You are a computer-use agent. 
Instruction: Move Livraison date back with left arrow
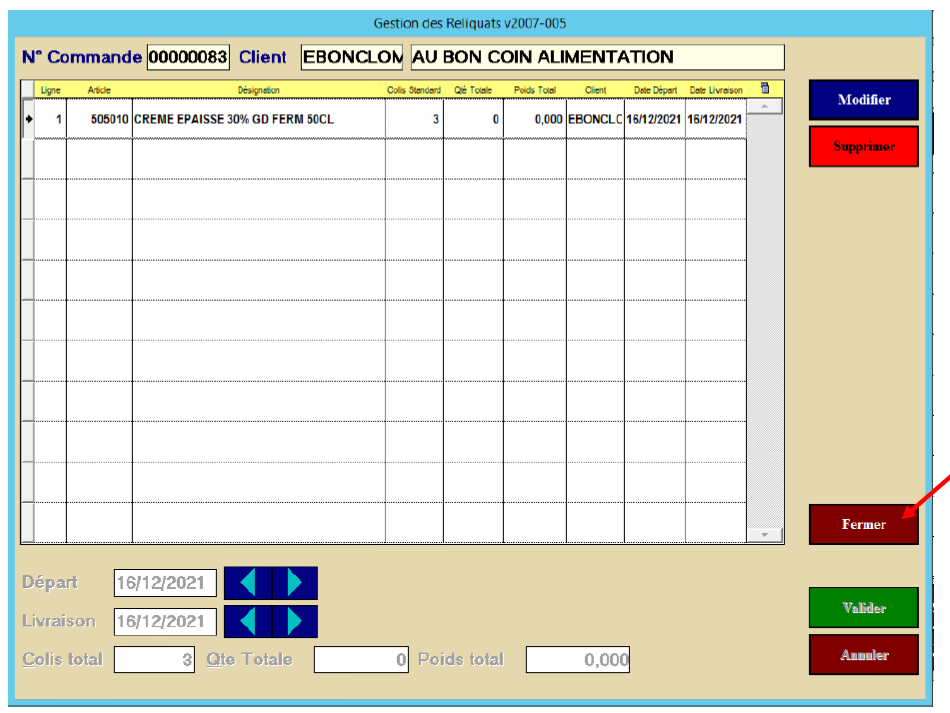tap(247, 621)
